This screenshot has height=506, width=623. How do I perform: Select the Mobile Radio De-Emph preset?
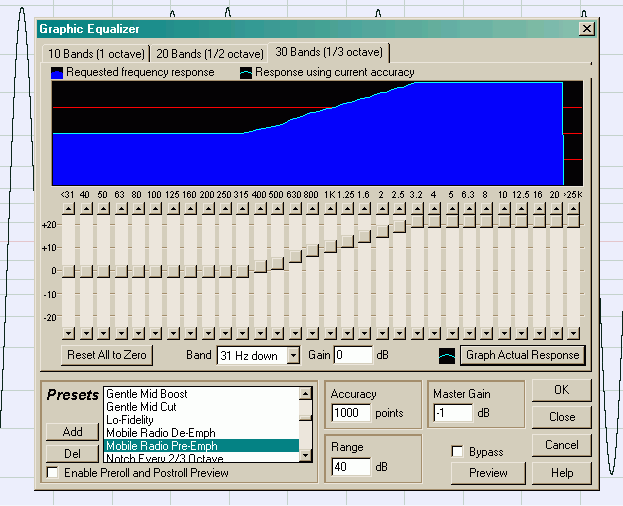click(x=201, y=433)
